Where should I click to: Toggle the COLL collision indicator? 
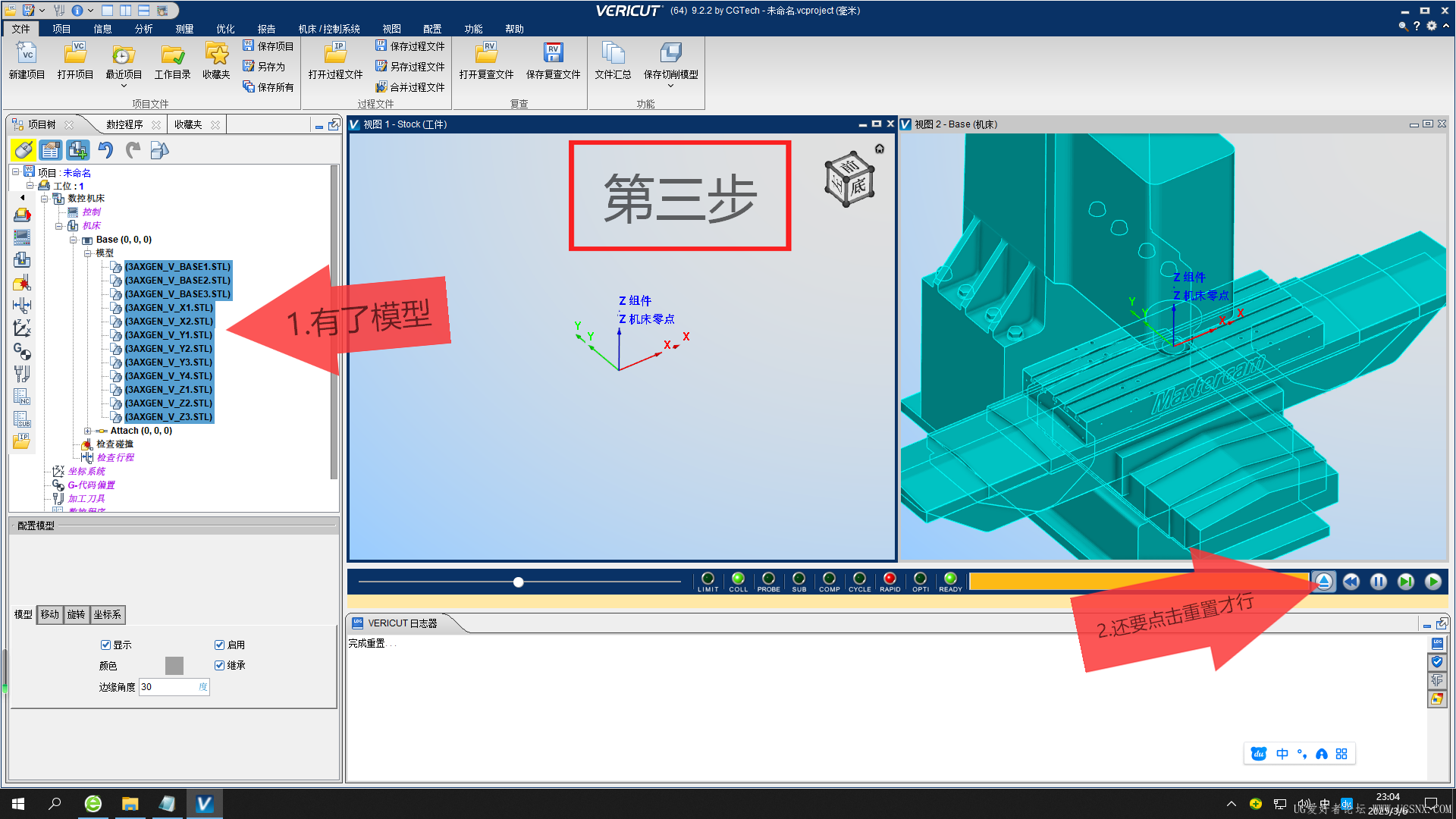coord(738,579)
